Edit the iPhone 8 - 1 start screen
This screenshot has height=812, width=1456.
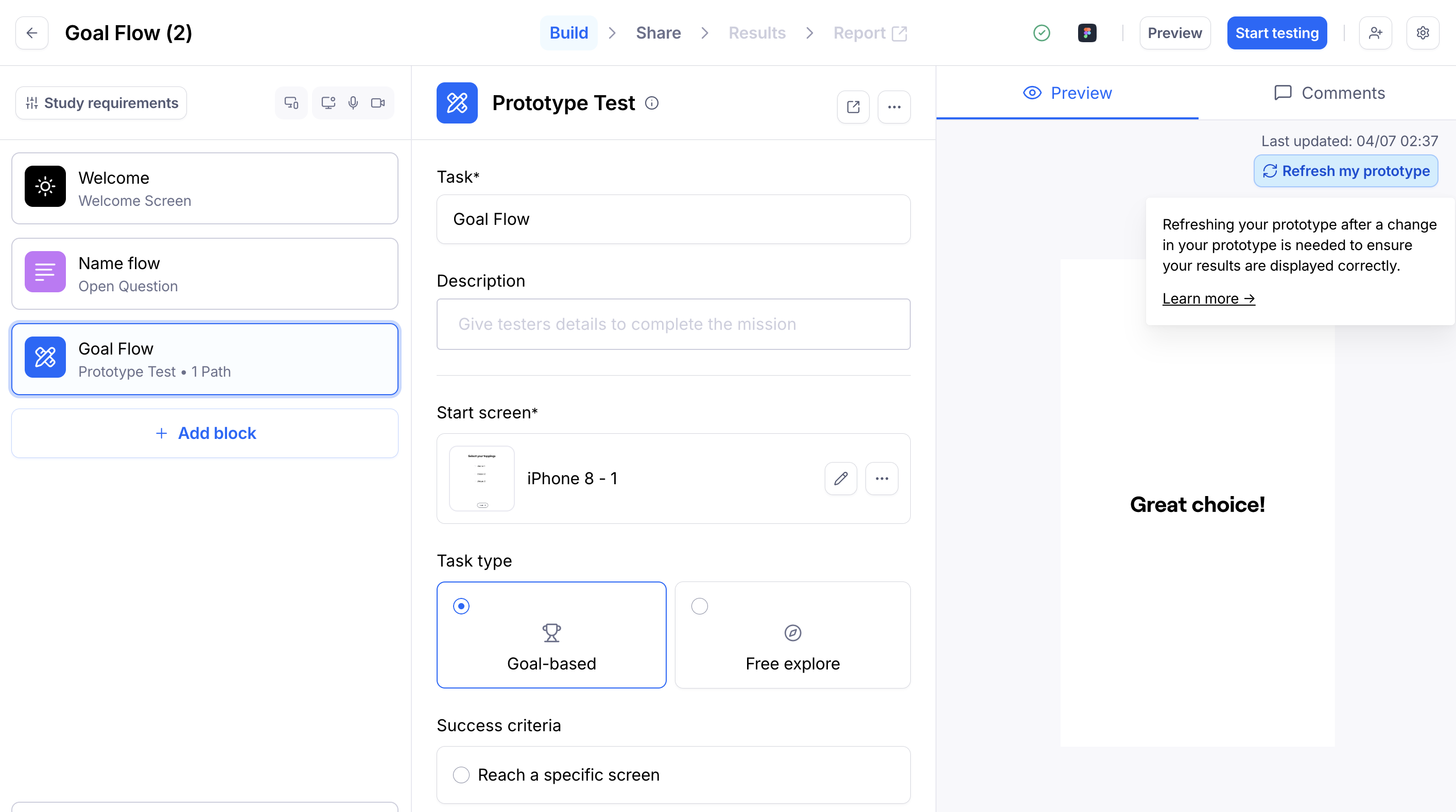point(840,479)
